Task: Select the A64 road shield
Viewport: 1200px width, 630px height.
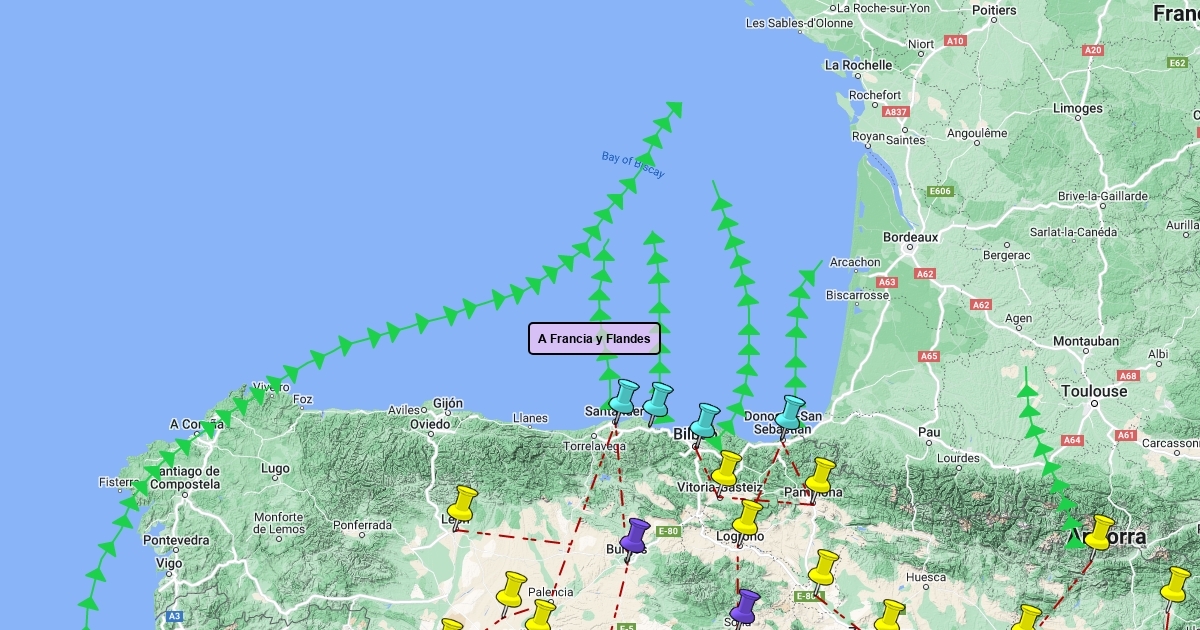Action: click(x=1072, y=440)
